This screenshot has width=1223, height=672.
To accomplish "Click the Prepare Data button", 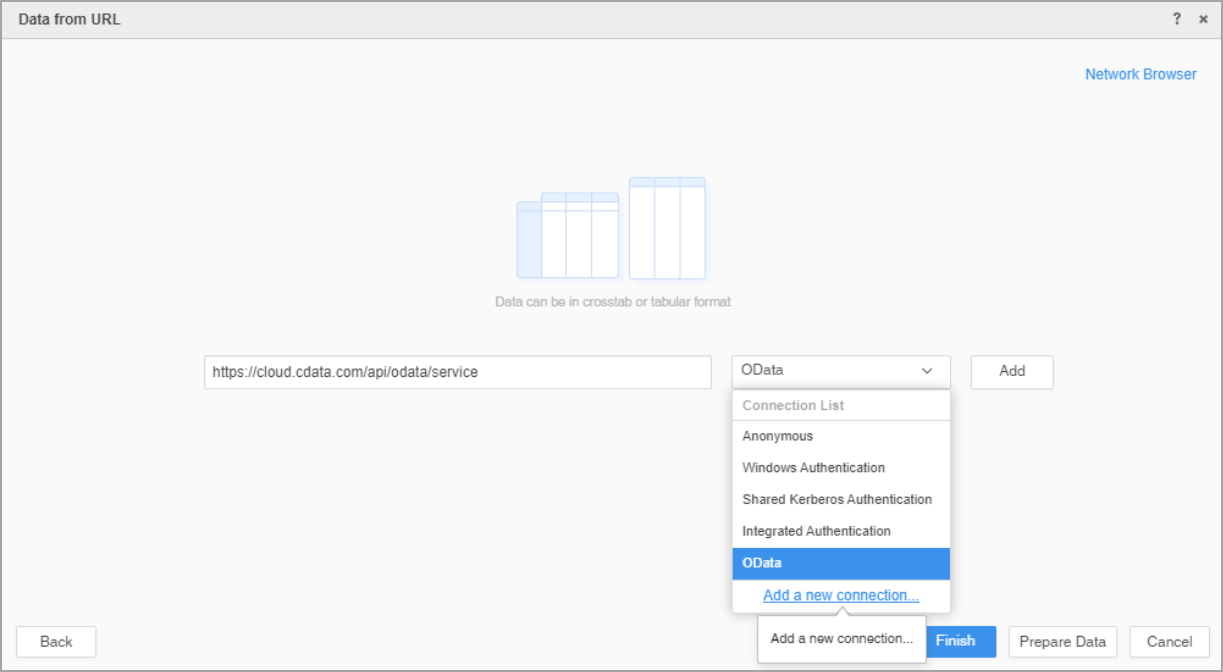I will (x=1062, y=641).
